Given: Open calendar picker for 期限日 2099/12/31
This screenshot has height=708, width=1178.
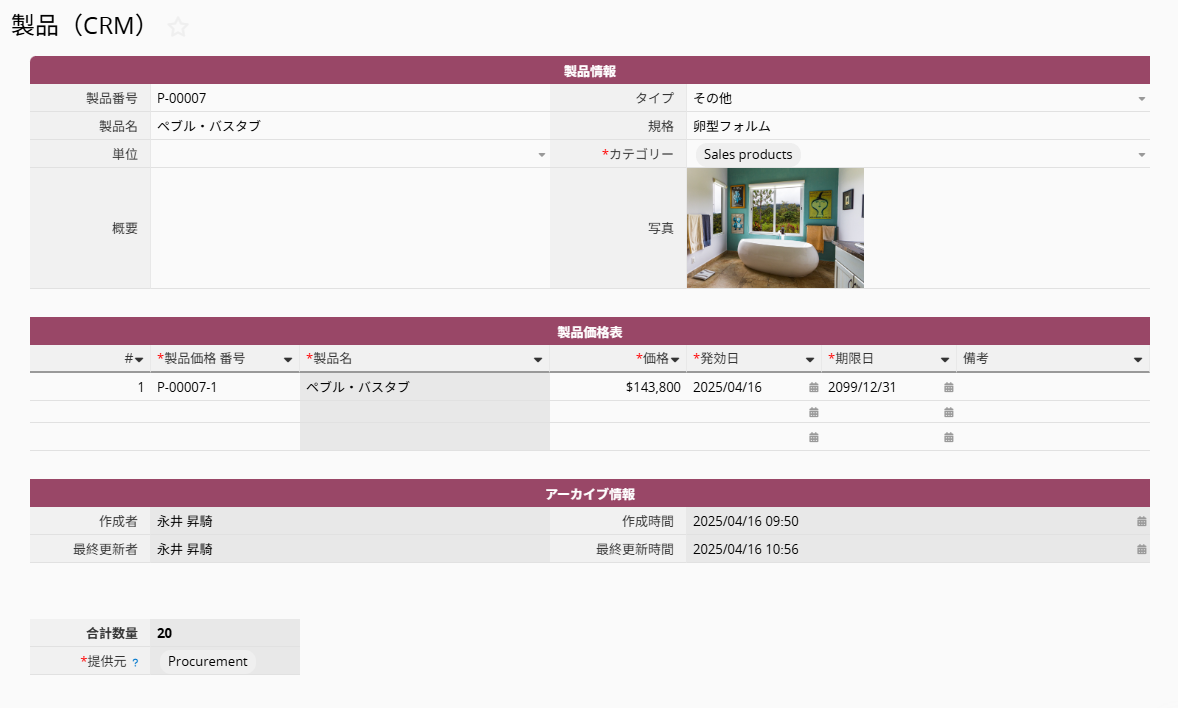Looking at the screenshot, I should (948, 387).
